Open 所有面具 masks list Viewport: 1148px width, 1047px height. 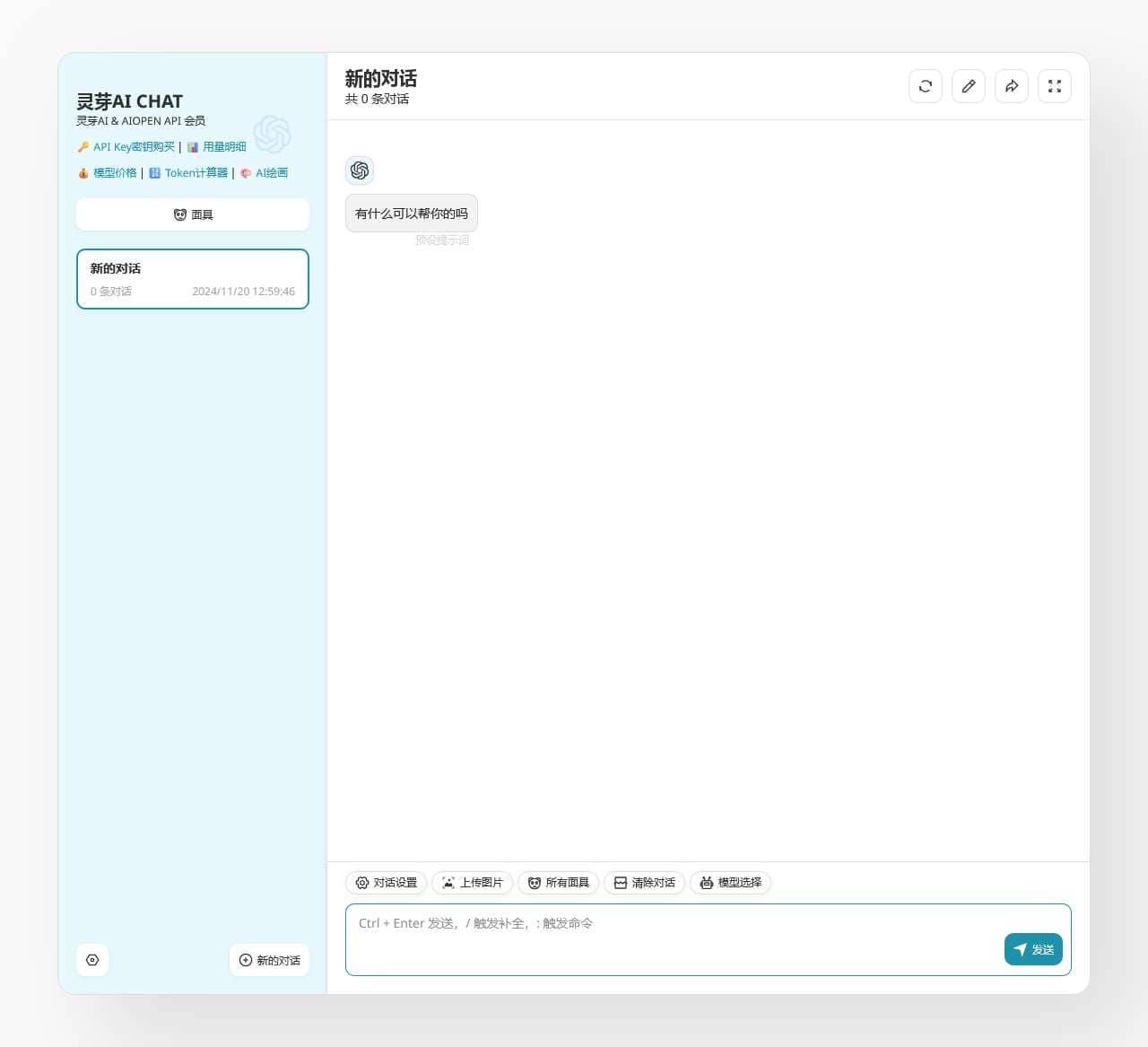pos(559,883)
